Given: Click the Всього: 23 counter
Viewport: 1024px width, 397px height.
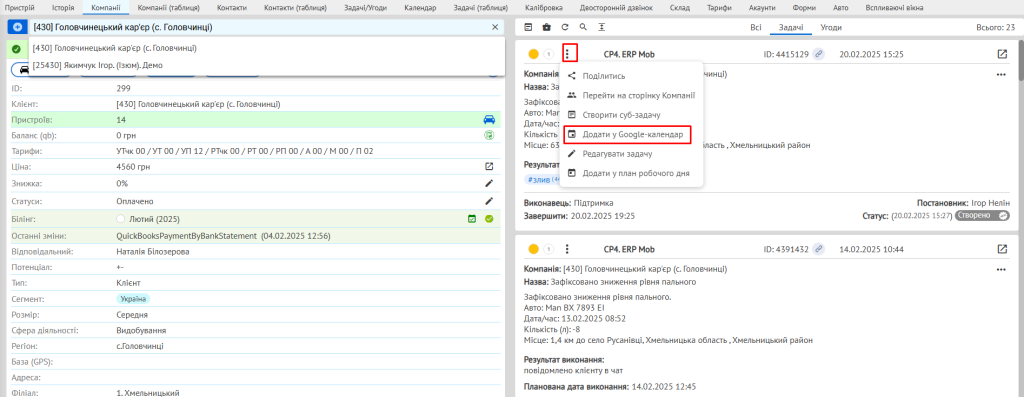Looking at the screenshot, I should [995, 27].
